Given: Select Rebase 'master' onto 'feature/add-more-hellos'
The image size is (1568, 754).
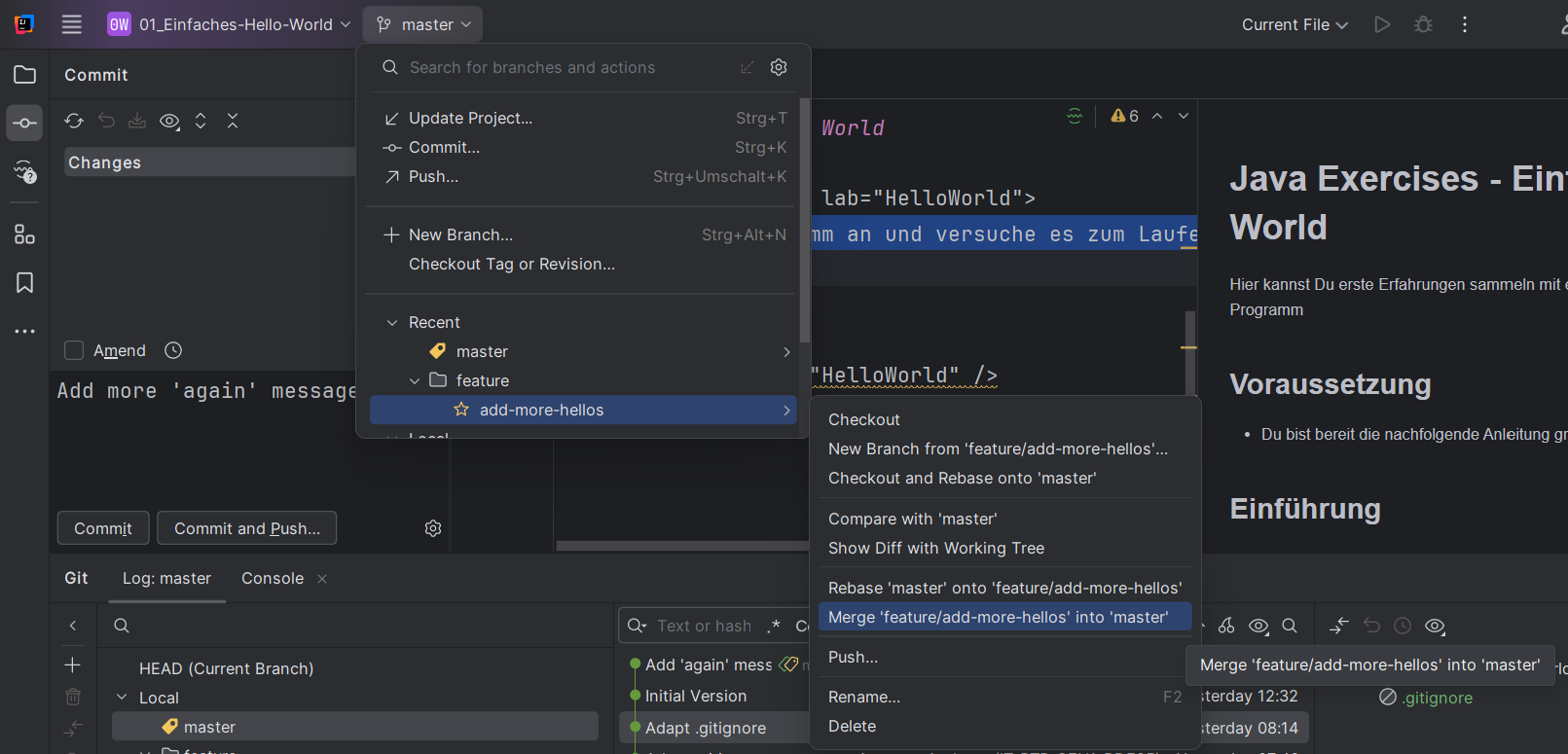Looking at the screenshot, I should tap(1004, 588).
